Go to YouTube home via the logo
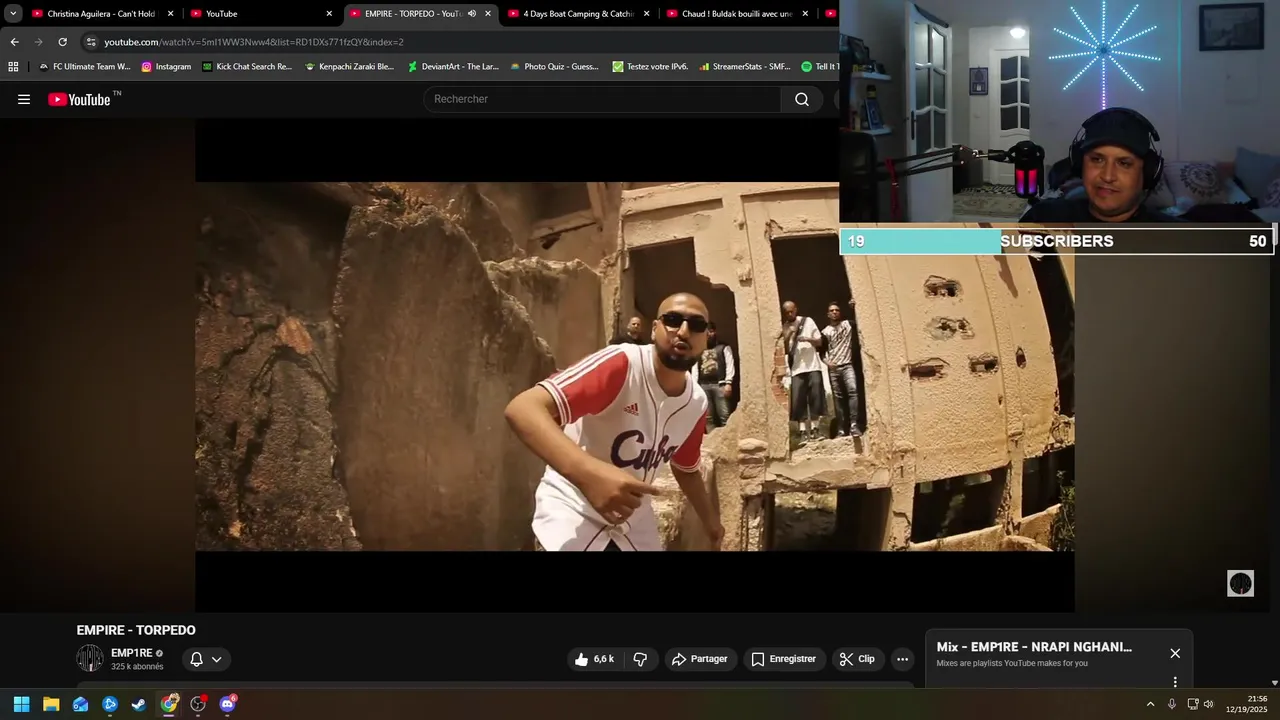This screenshot has height=720, width=1280. click(79, 99)
